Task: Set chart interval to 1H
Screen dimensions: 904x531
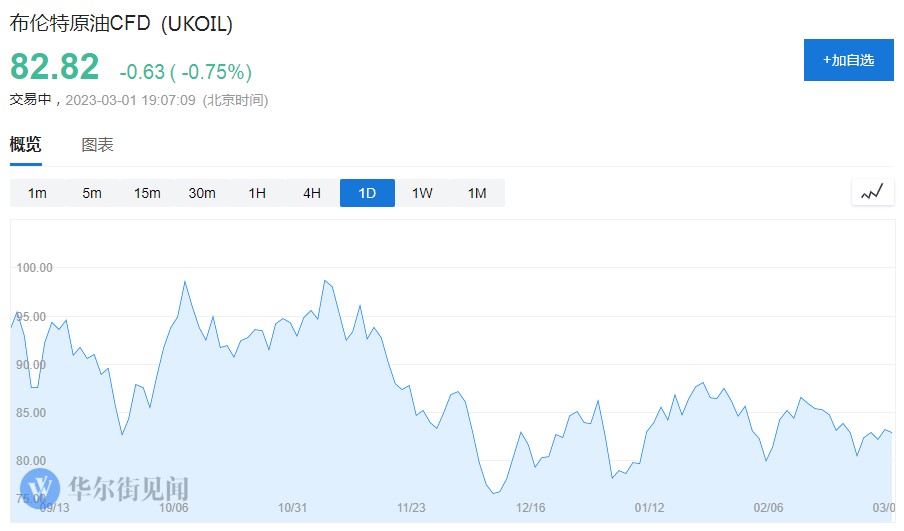Action: coord(257,193)
